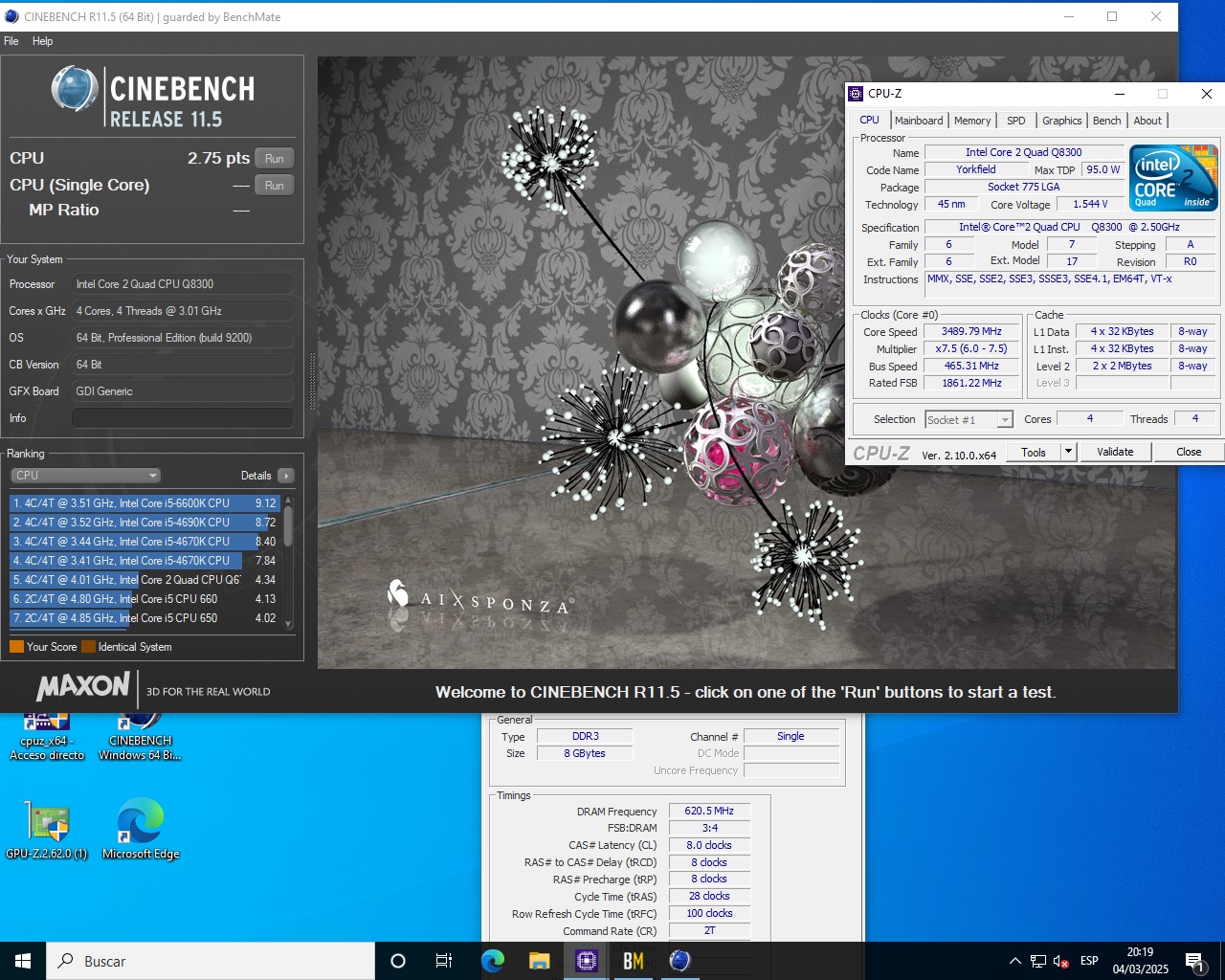Click the Cinebench window title icon
Screen dimensions: 1225x980
click(x=11, y=16)
